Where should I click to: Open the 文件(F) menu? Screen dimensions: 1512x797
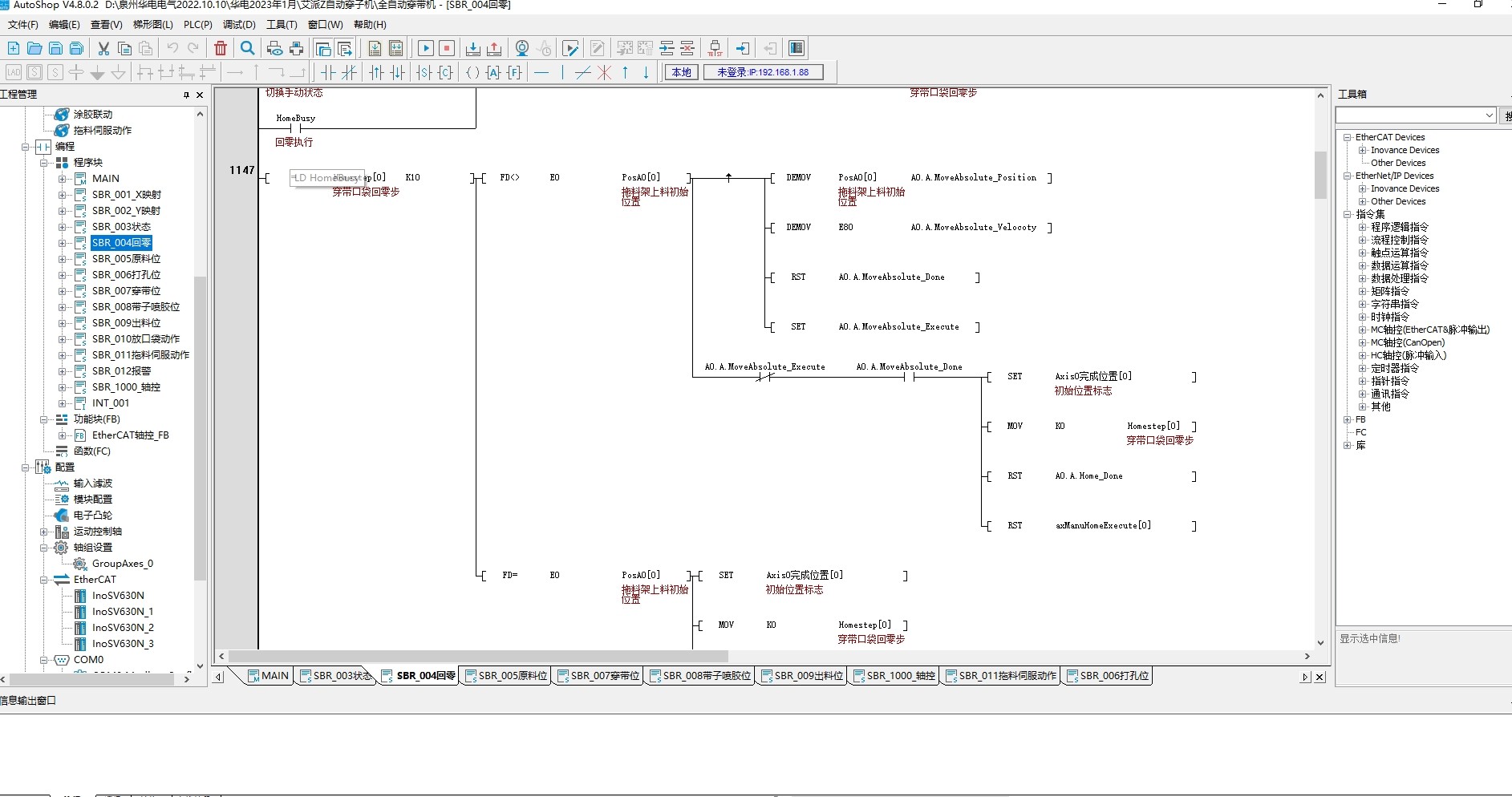pyautogui.click(x=22, y=25)
